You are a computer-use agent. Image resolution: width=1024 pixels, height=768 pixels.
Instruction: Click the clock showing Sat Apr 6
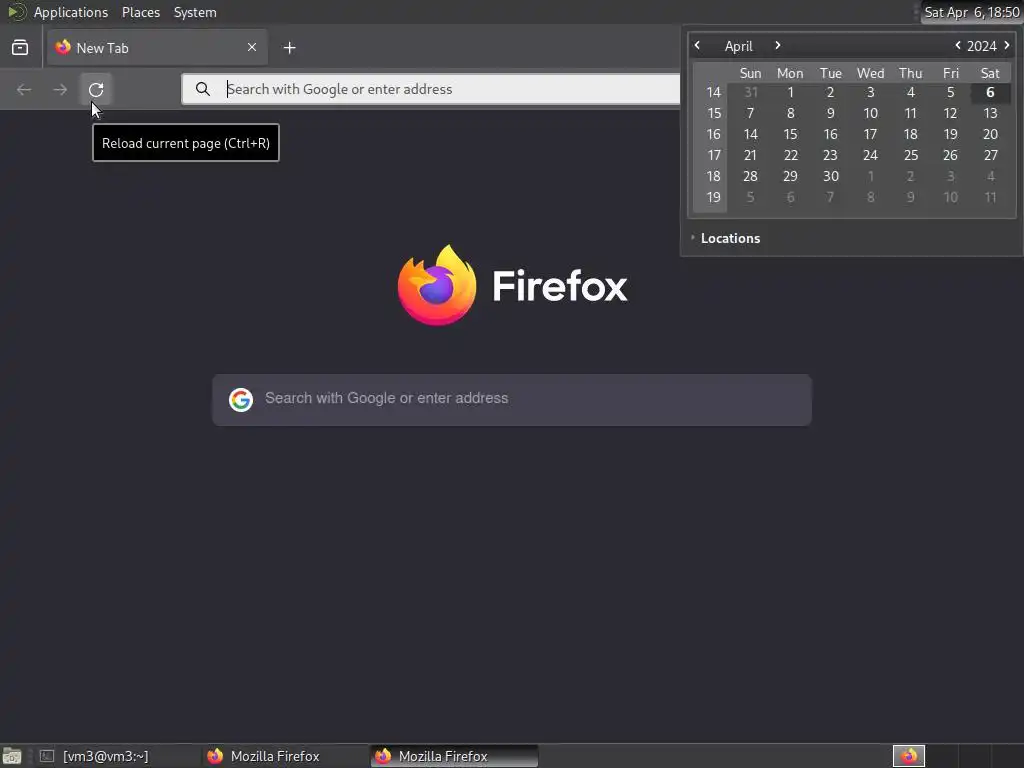(x=971, y=12)
